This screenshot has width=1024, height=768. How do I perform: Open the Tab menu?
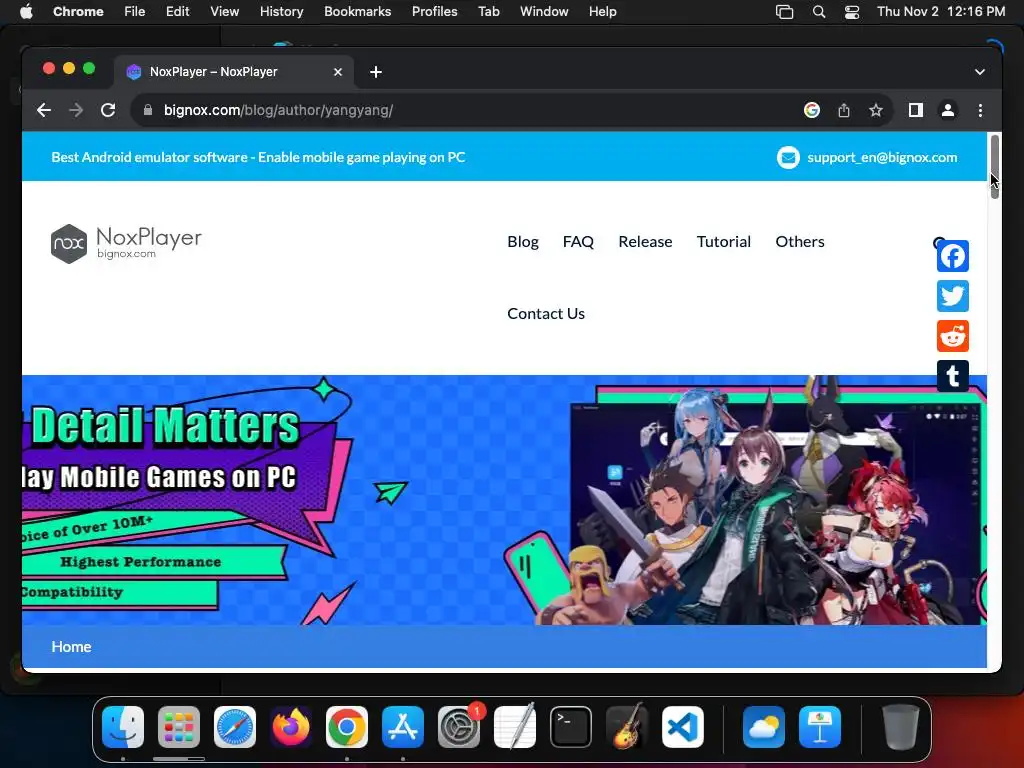click(488, 12)
